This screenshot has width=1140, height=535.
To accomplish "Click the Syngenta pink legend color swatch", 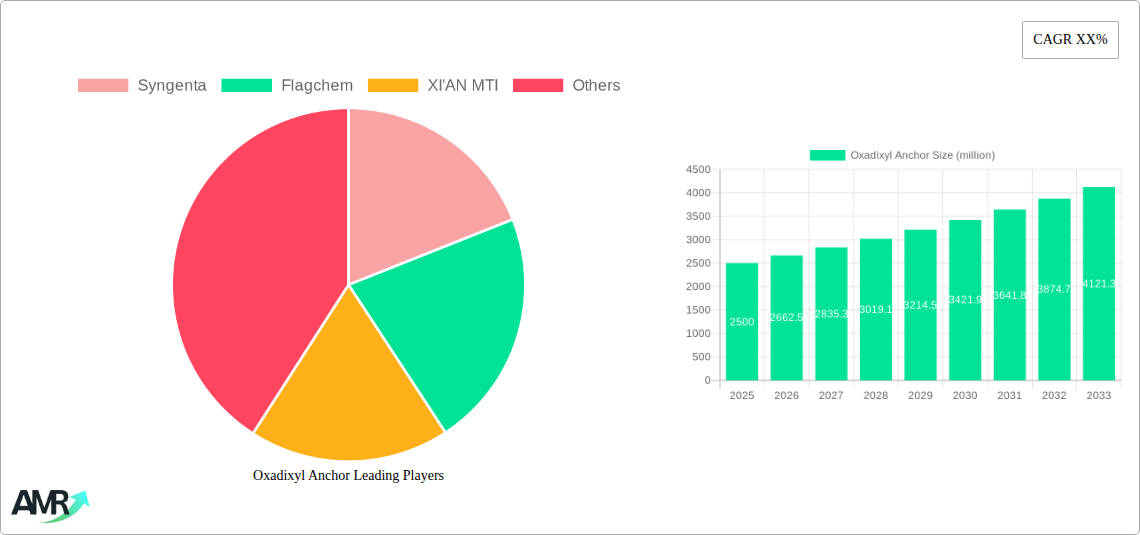I will tap(103, 86).
